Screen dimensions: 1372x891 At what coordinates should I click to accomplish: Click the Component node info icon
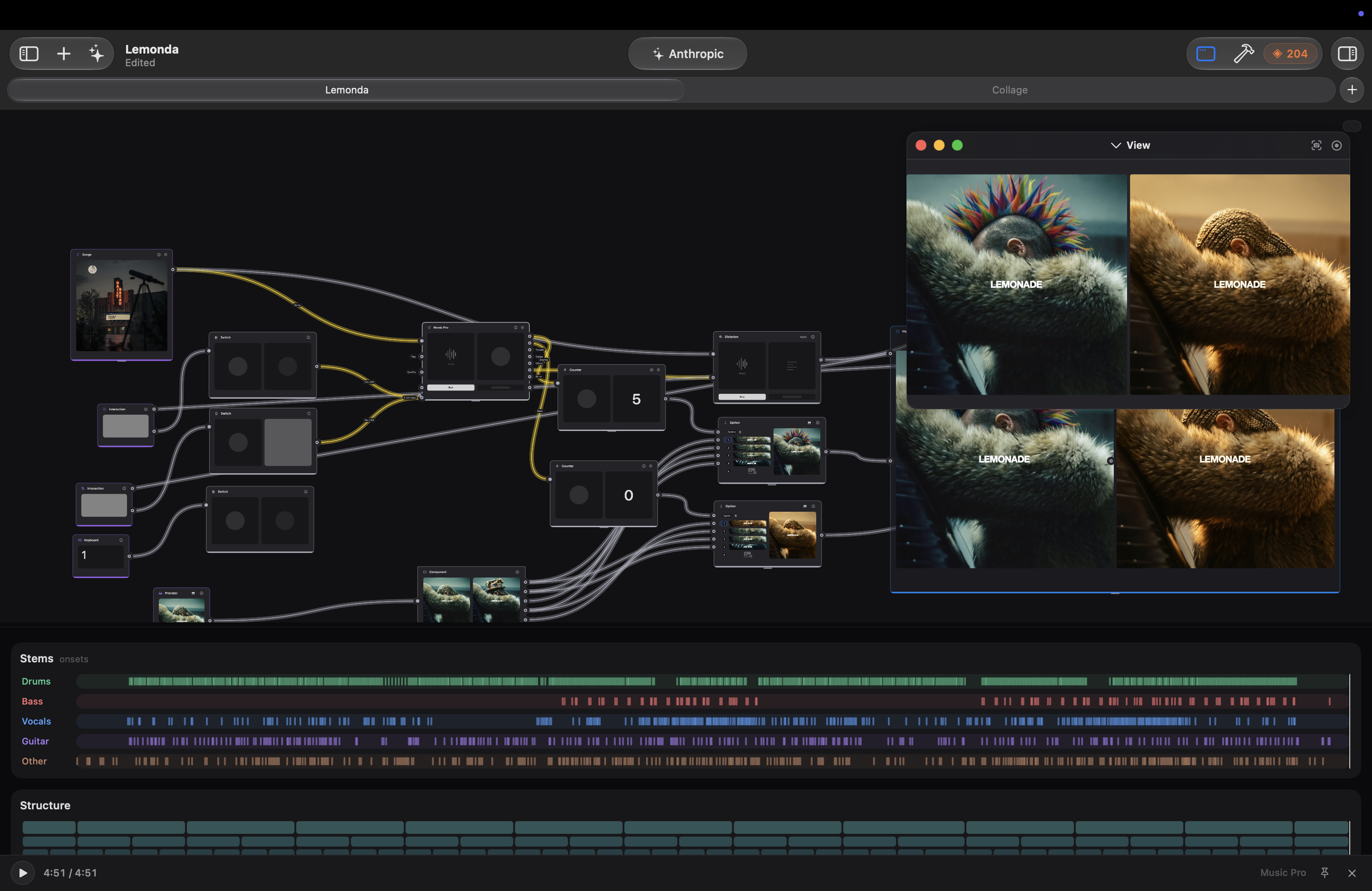click(517, 572)
